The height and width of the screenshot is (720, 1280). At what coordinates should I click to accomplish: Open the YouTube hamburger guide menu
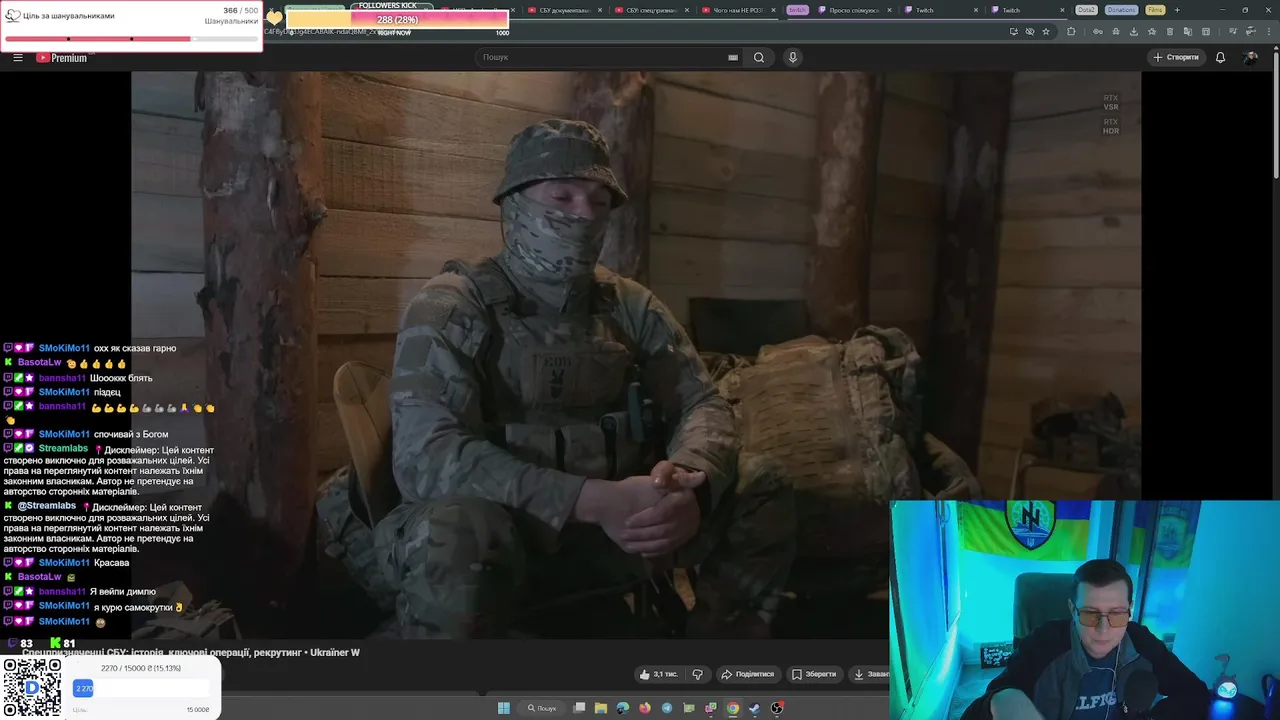click(x=17, y=57)
